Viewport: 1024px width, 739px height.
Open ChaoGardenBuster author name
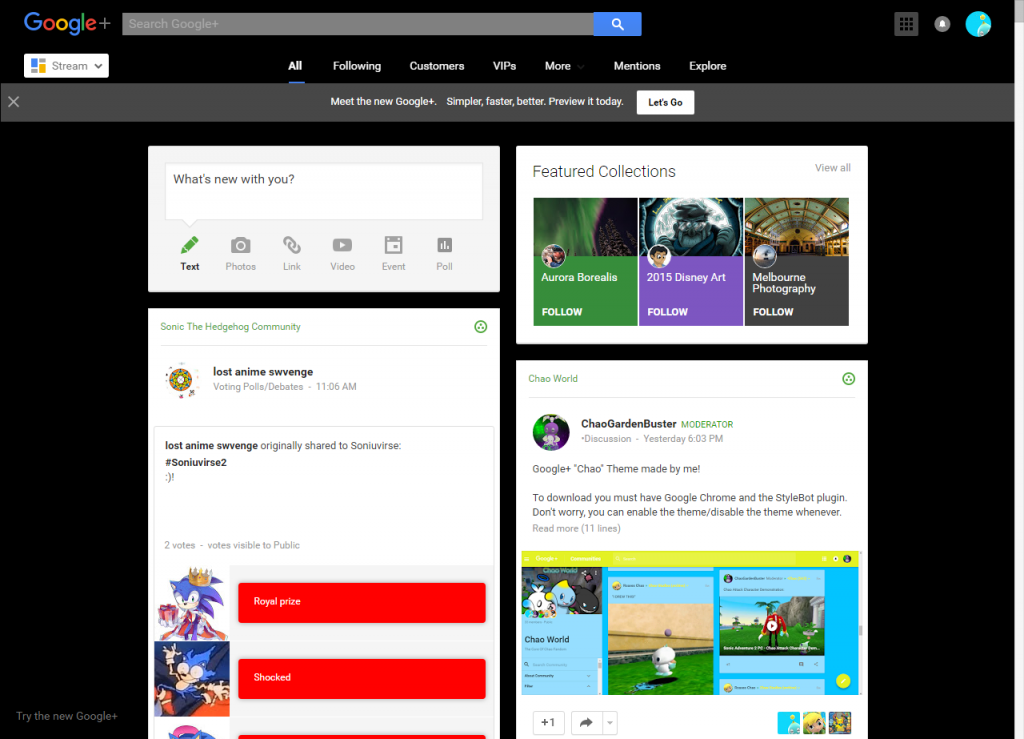point(629,424)
